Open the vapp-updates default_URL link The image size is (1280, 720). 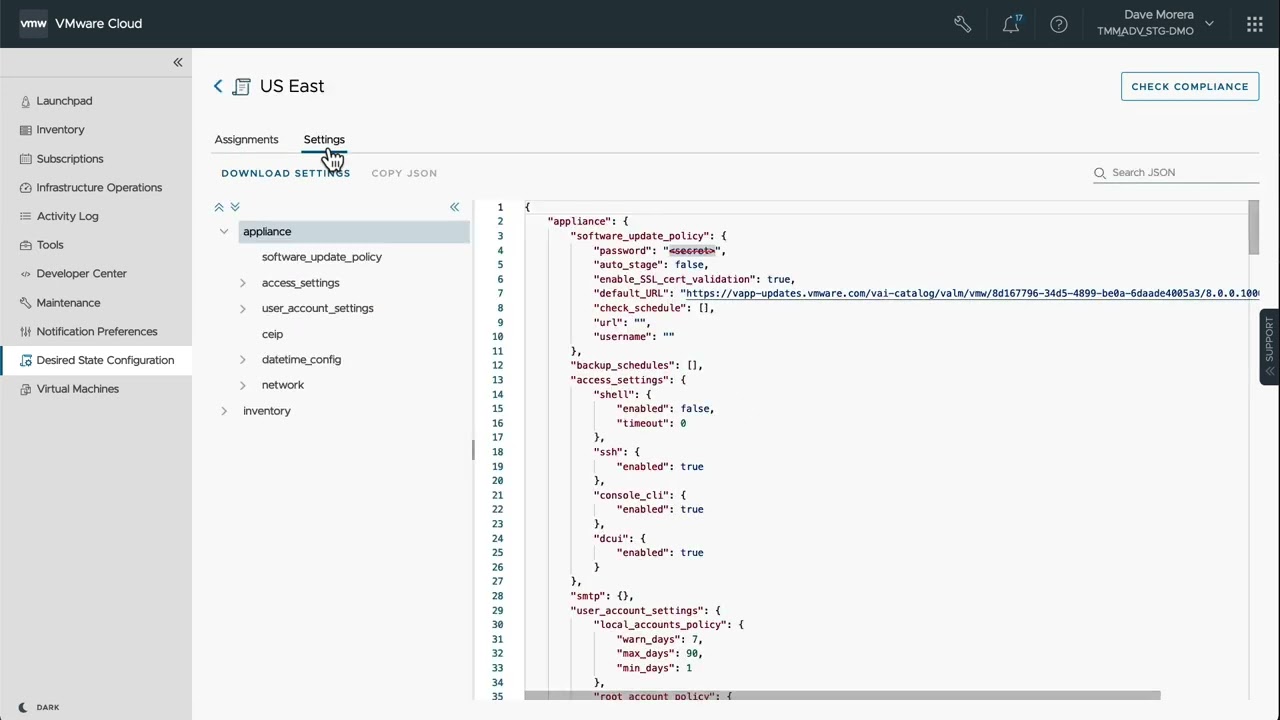point(970,293)
